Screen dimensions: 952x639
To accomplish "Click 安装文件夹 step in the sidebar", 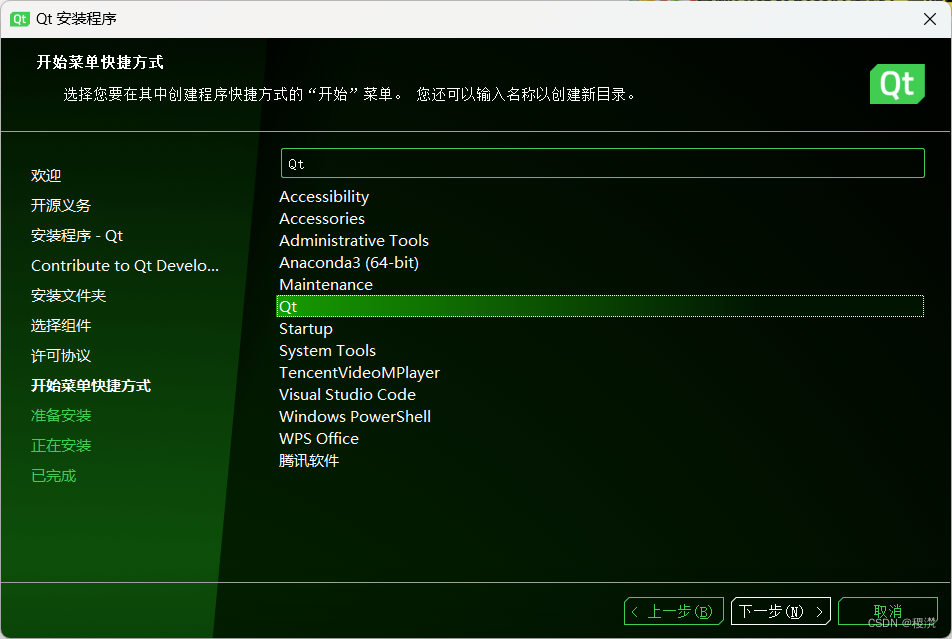I will 69,295.
